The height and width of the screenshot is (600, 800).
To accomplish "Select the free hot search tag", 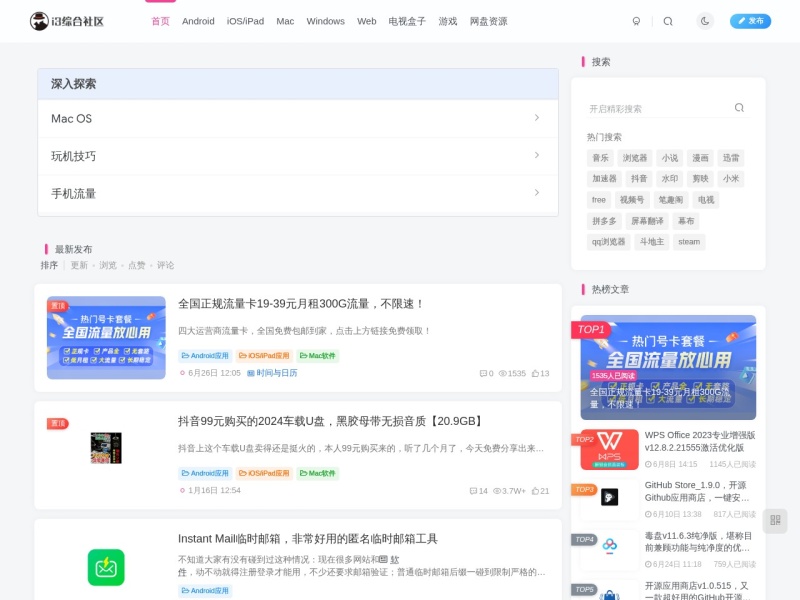I will 598,200.
